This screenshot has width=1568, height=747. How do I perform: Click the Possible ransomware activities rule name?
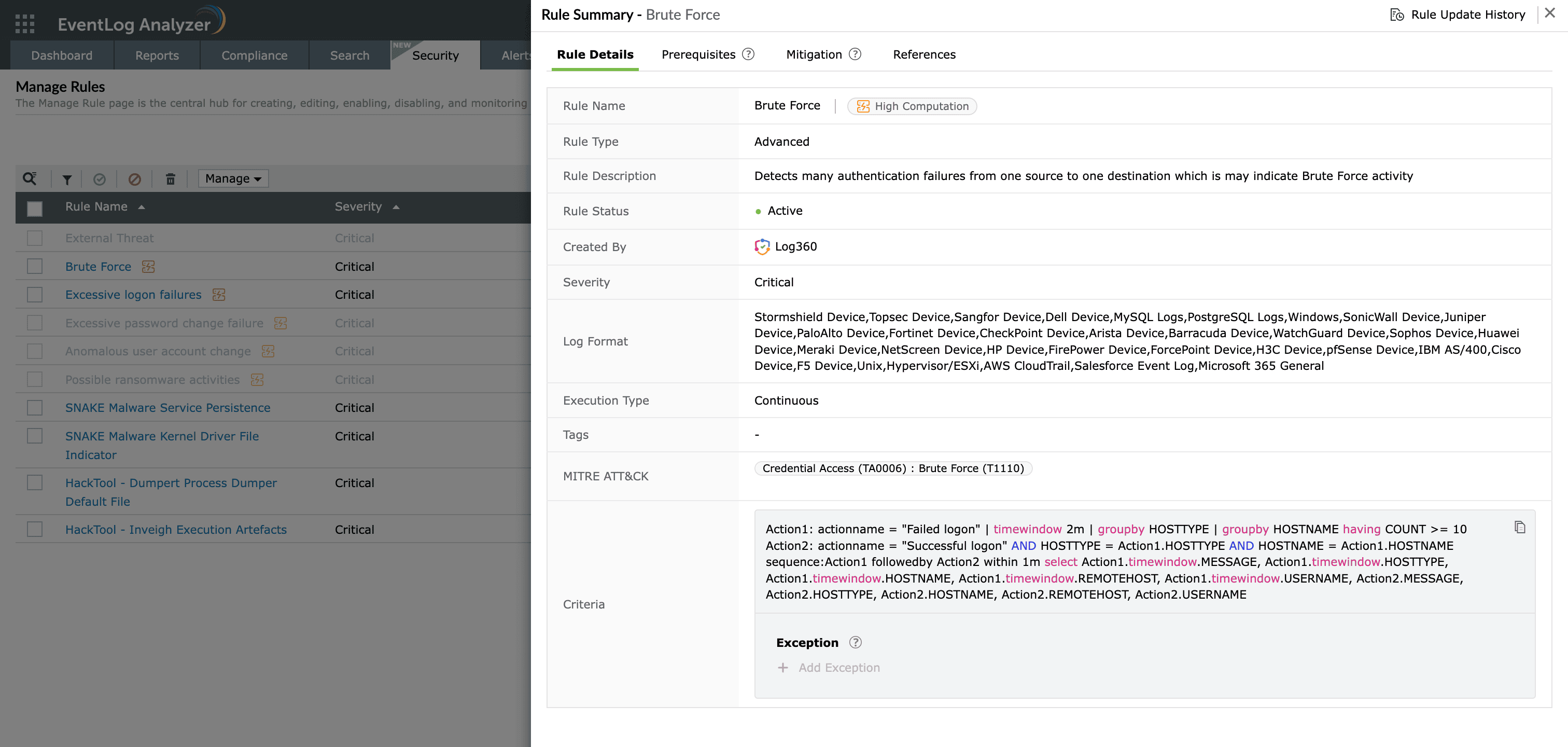[153, 380]
